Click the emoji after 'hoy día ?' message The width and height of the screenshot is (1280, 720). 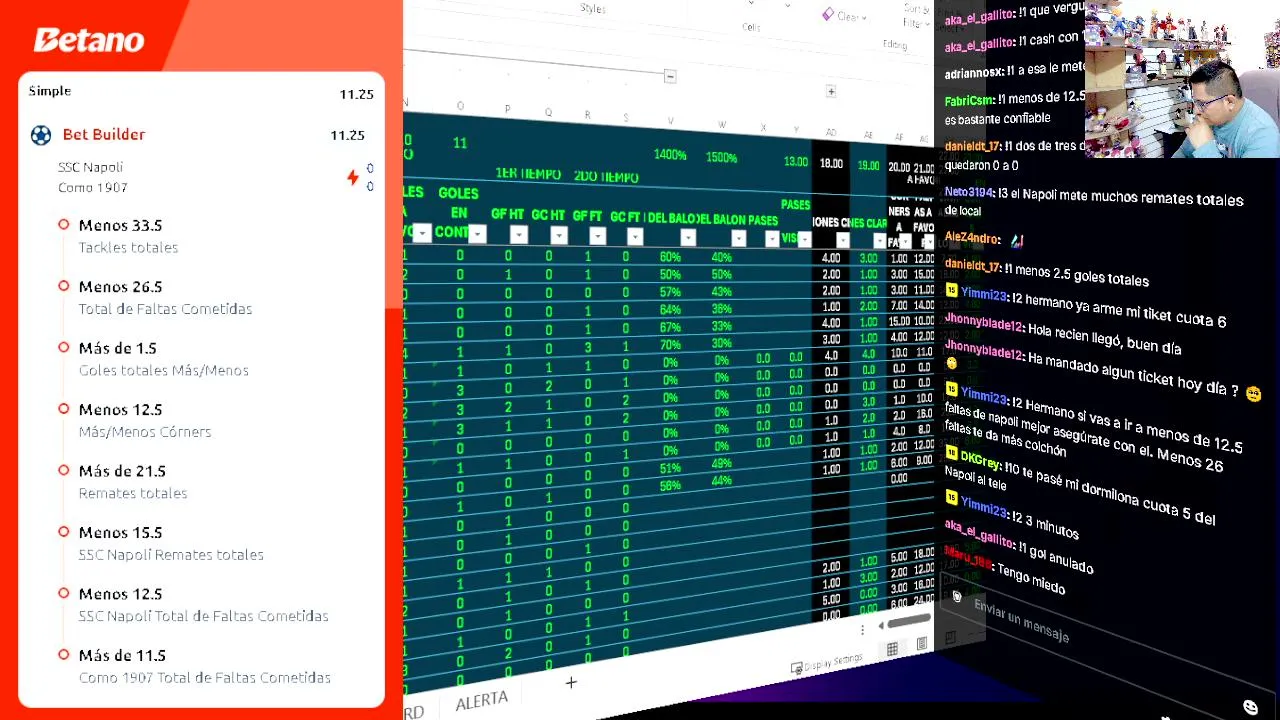1253,394
